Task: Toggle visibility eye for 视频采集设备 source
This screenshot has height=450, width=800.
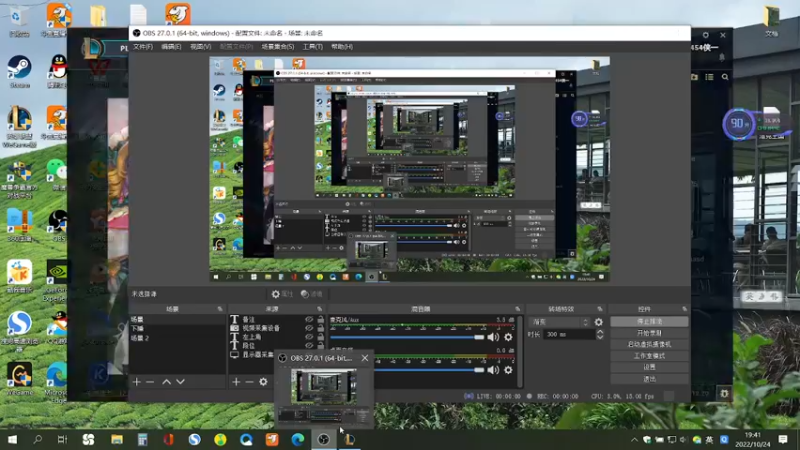Action: [309, 328]
